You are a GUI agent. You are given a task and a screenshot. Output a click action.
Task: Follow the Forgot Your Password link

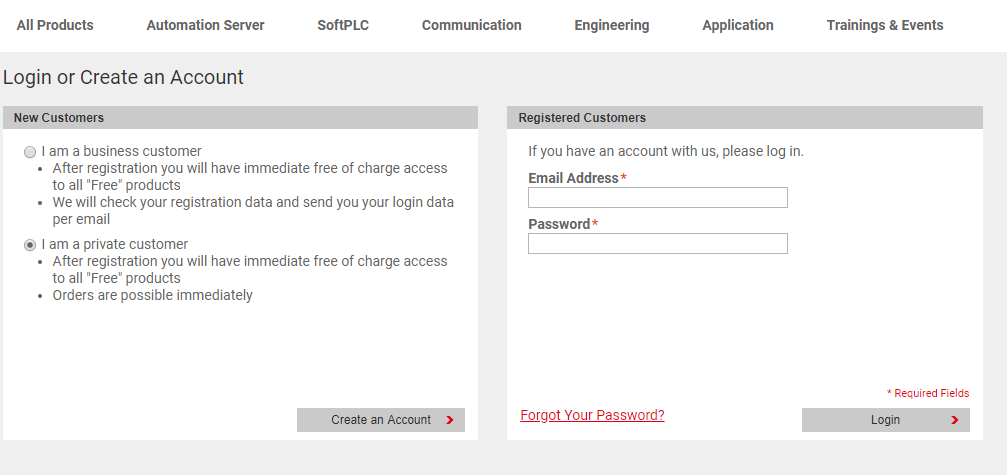(592, 415)
